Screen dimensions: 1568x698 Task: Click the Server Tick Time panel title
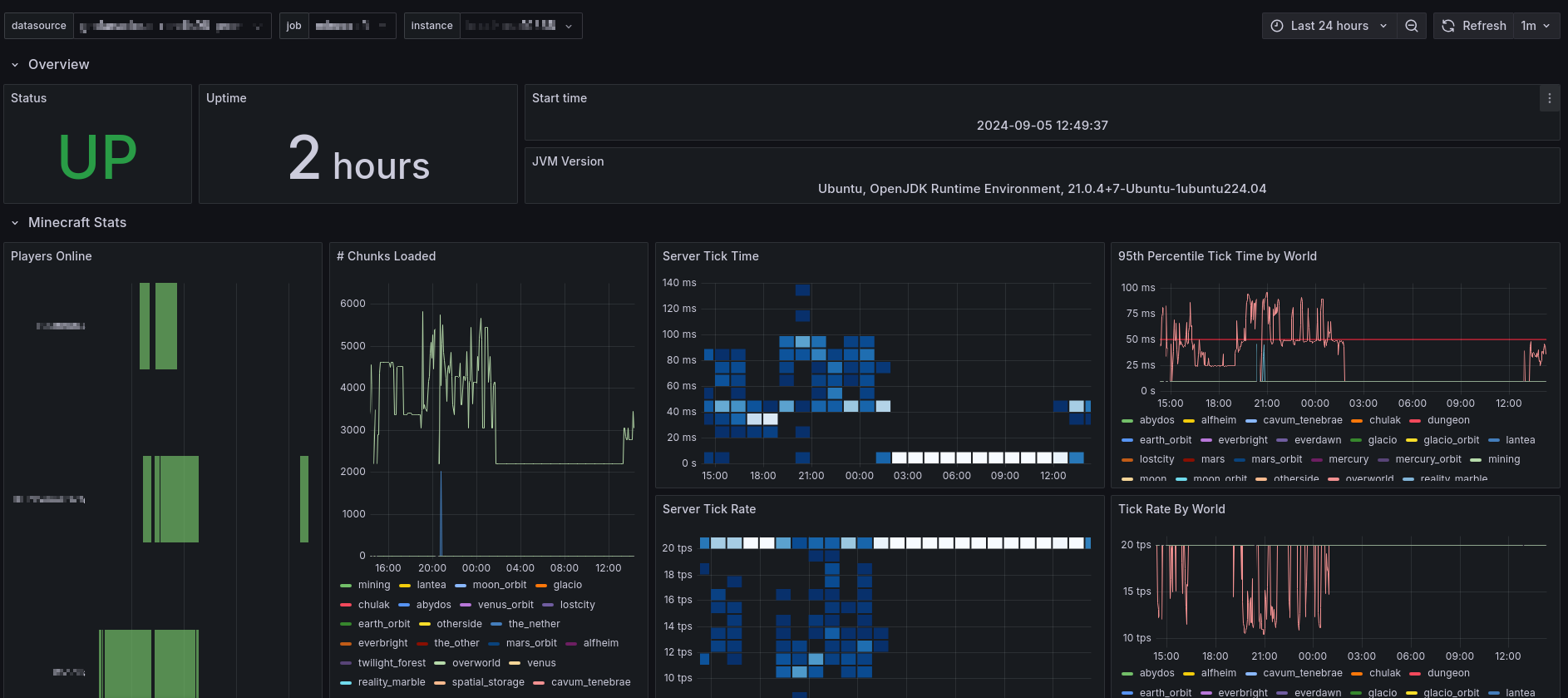711,256
